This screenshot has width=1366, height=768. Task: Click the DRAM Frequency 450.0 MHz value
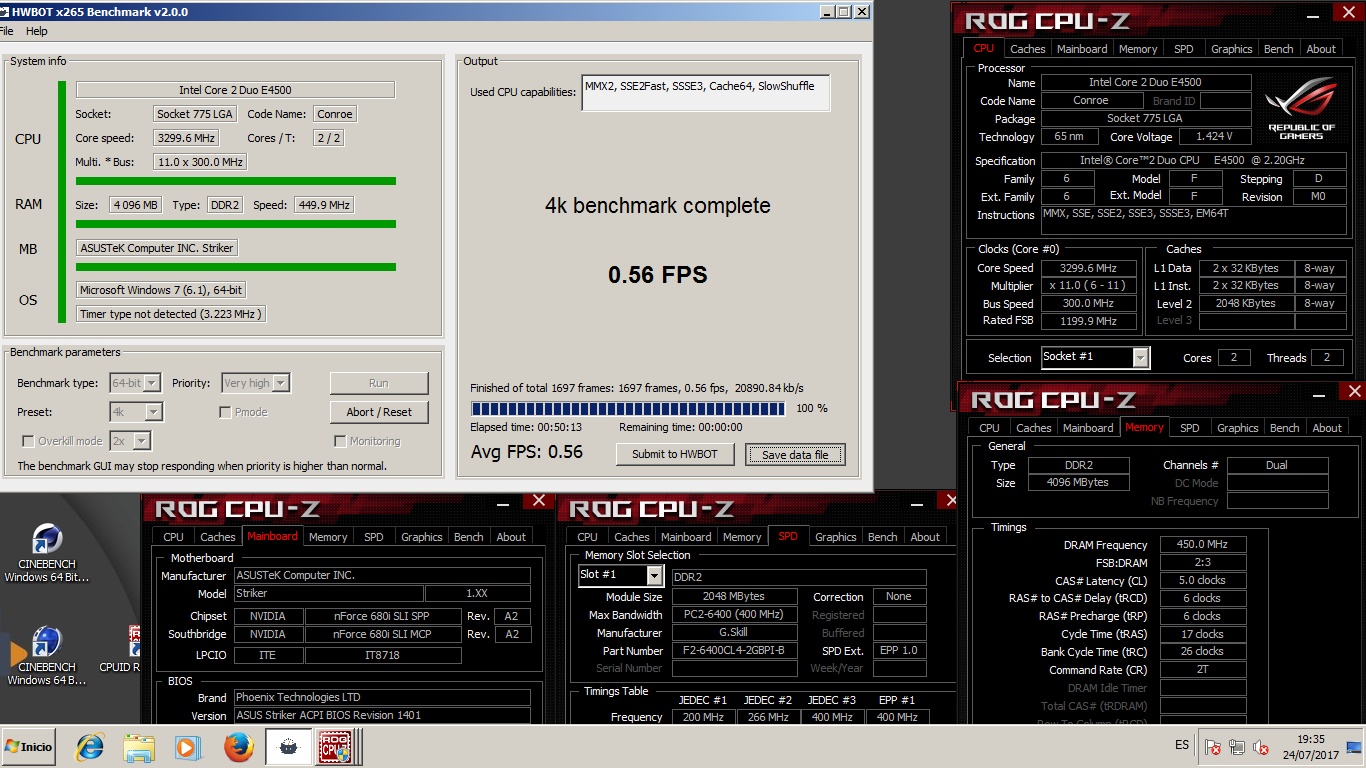point(1203,545)
